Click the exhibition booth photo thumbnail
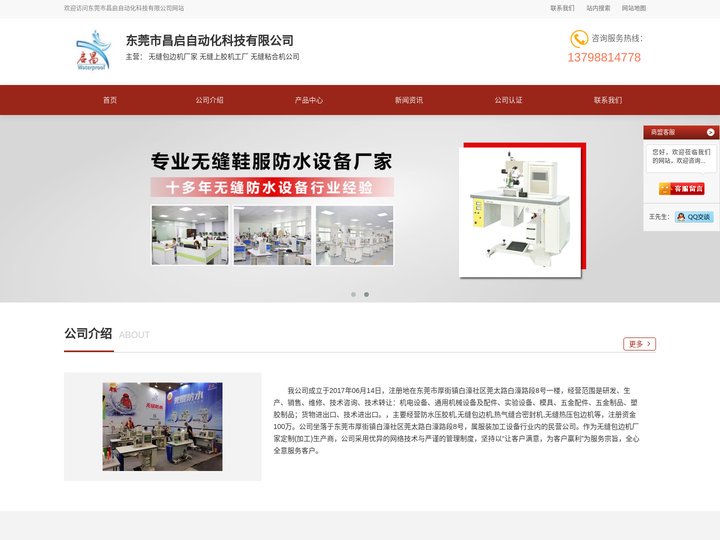The width and height of the screenshot is (720, 540). [x=163, y=427]
